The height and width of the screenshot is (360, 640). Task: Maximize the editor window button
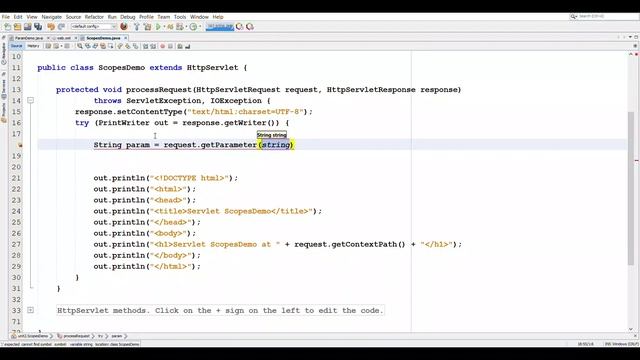click(636, 37)
